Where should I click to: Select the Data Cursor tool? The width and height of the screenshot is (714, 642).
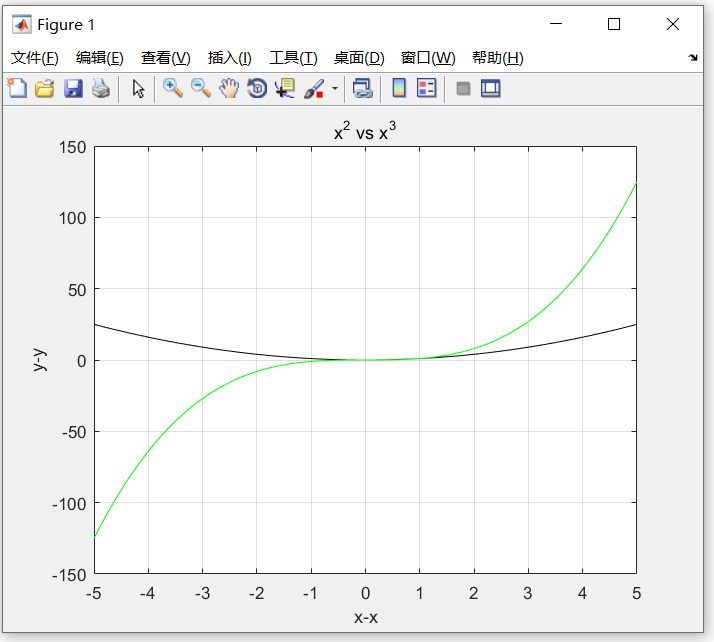pos(285,88)
